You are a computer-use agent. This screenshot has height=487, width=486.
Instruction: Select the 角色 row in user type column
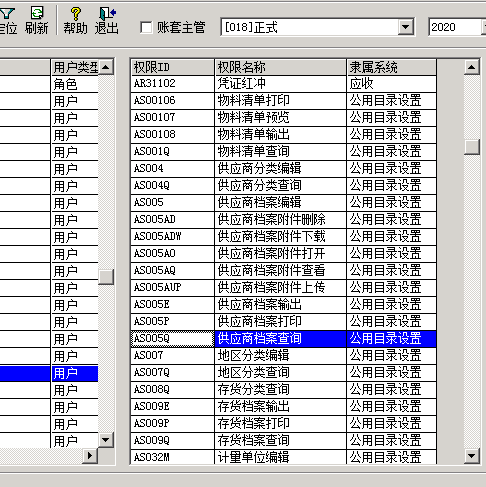pyautogui.click(x=74, y=84)
